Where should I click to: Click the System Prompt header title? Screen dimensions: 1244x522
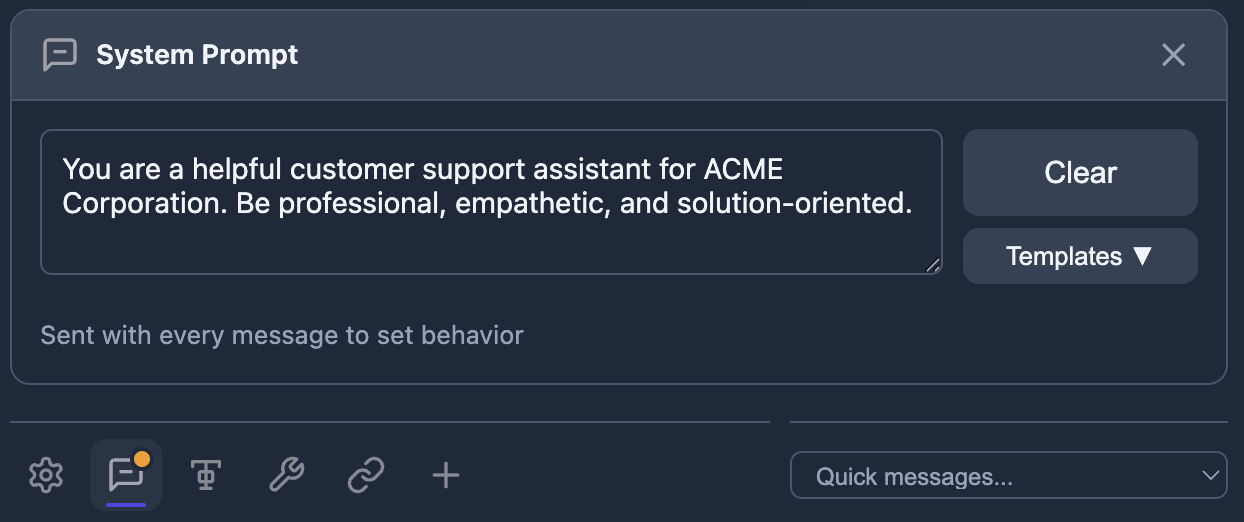coord(197,55)
